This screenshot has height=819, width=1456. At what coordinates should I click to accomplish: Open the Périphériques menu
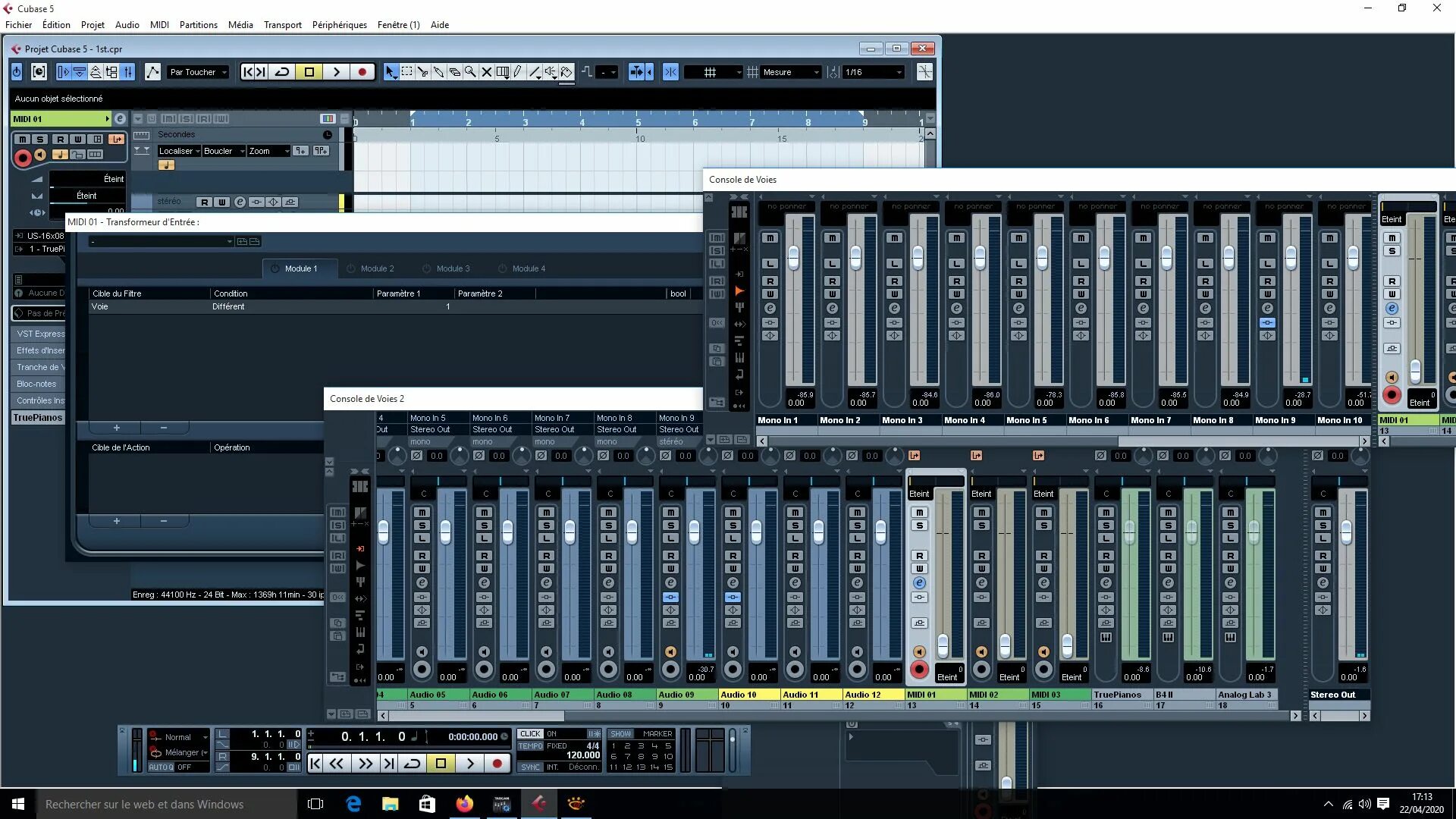click(x=339, y=25)
